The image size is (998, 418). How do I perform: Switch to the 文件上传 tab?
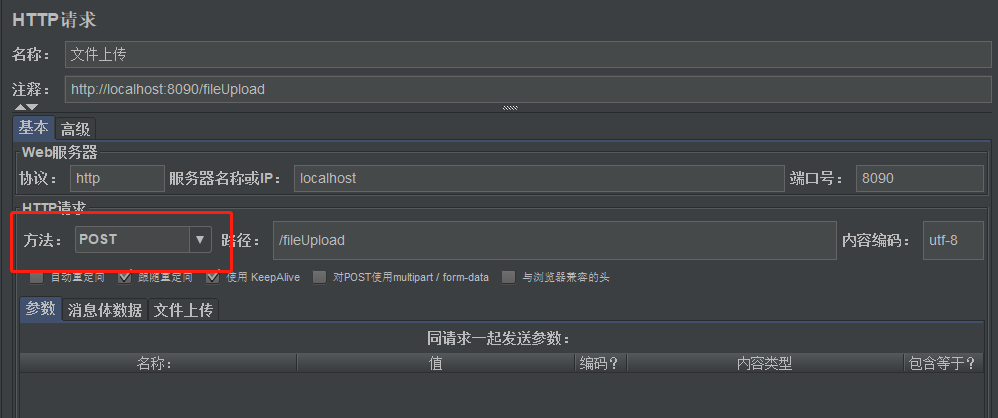184,310
